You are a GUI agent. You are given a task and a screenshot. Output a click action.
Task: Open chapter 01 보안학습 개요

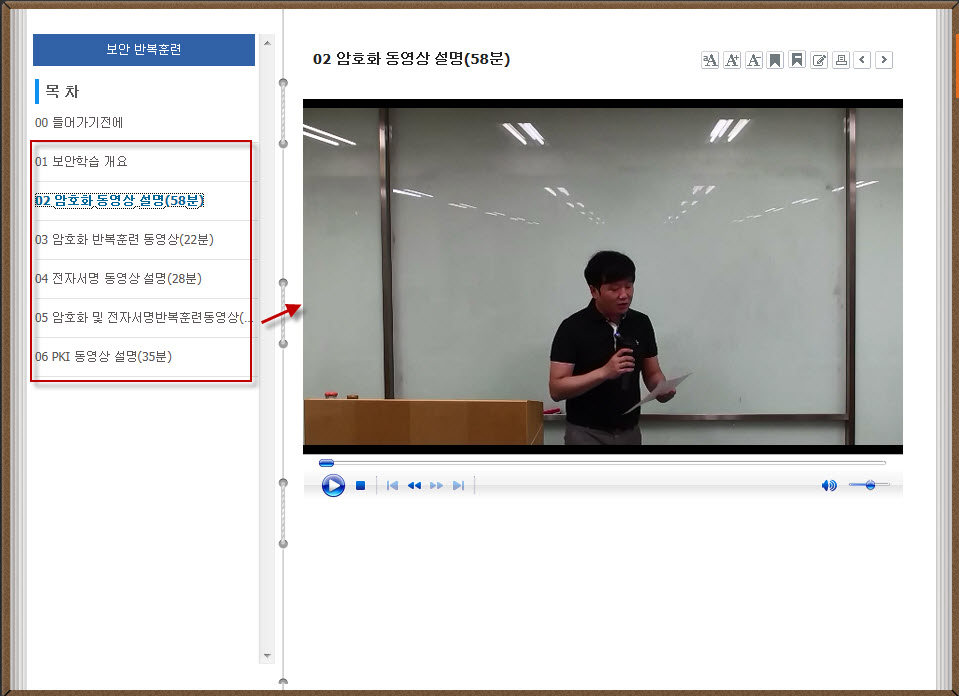[x=81, y=162]
